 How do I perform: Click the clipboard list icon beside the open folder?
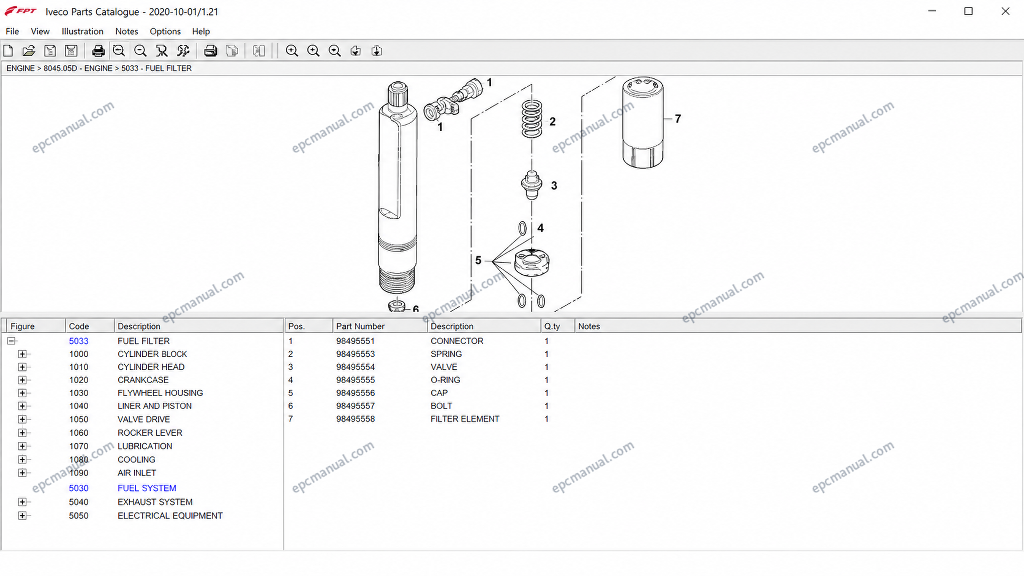tap(50, 51)
